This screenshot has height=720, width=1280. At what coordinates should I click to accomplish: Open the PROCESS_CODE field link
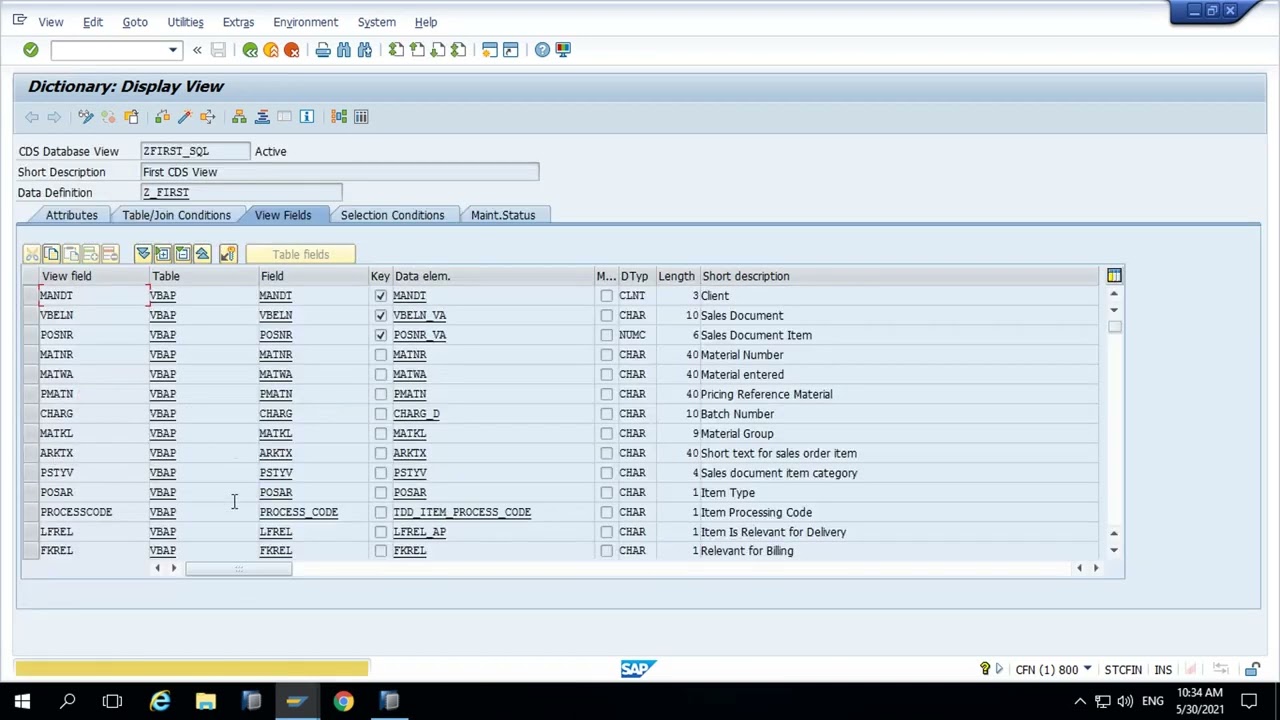click(x=298, y=512)
